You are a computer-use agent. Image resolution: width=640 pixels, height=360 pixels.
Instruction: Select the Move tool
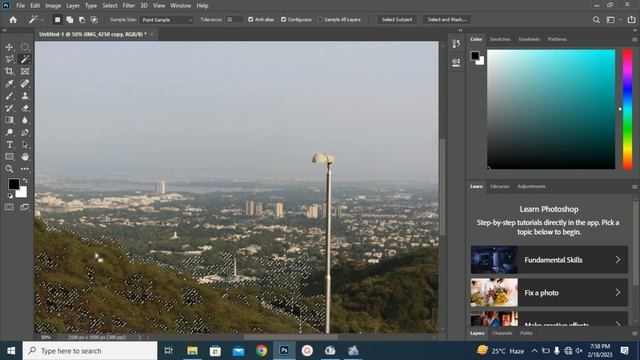[9, 47]
